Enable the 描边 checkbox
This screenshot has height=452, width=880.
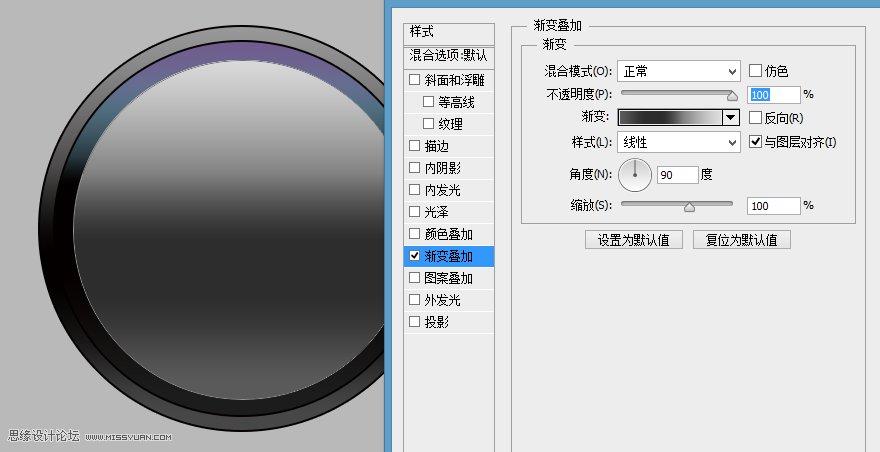414,146
